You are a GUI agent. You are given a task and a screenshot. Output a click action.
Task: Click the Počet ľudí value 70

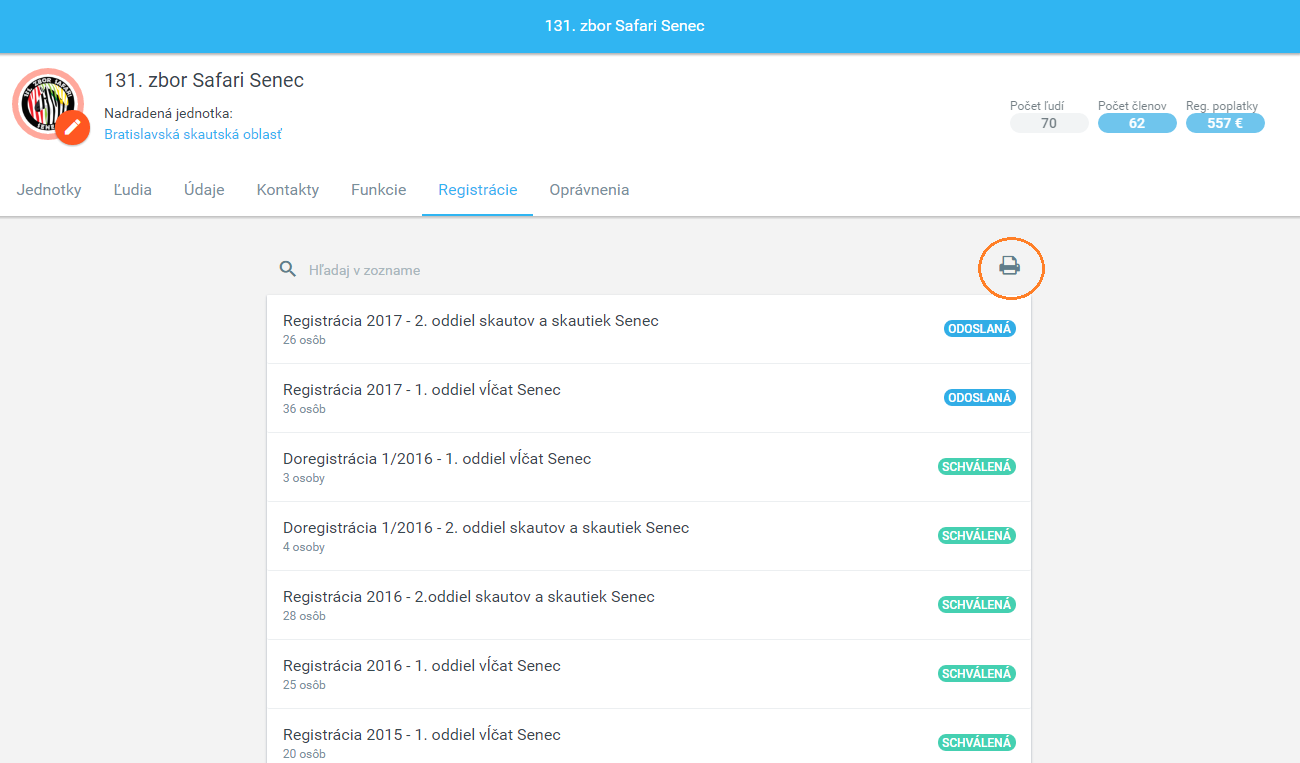click(1049, 123)
